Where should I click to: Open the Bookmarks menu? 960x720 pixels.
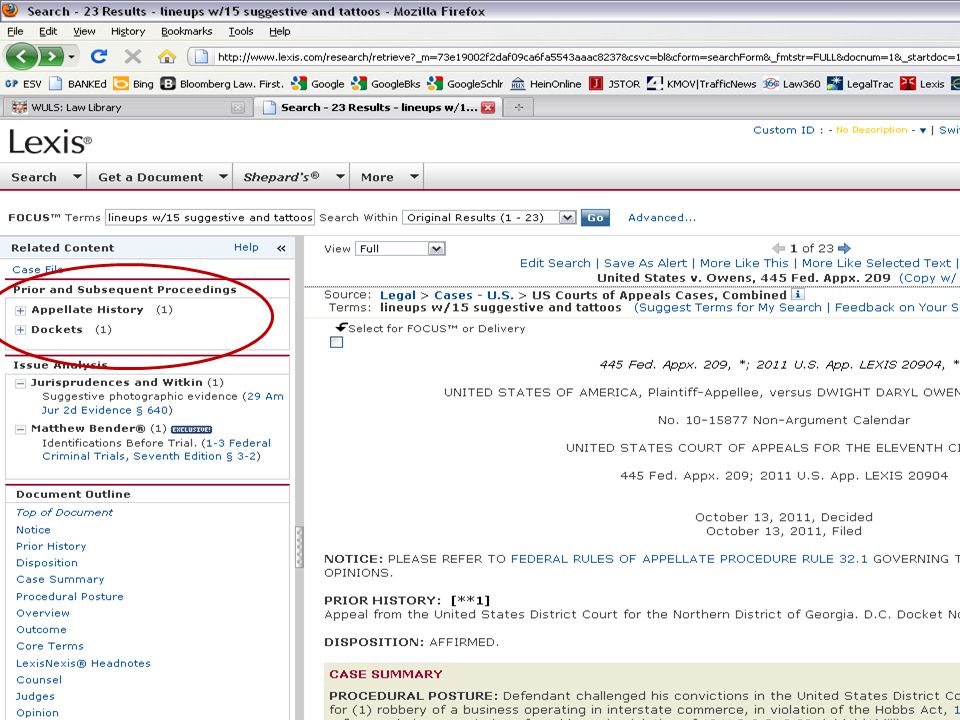coord(186,31)
